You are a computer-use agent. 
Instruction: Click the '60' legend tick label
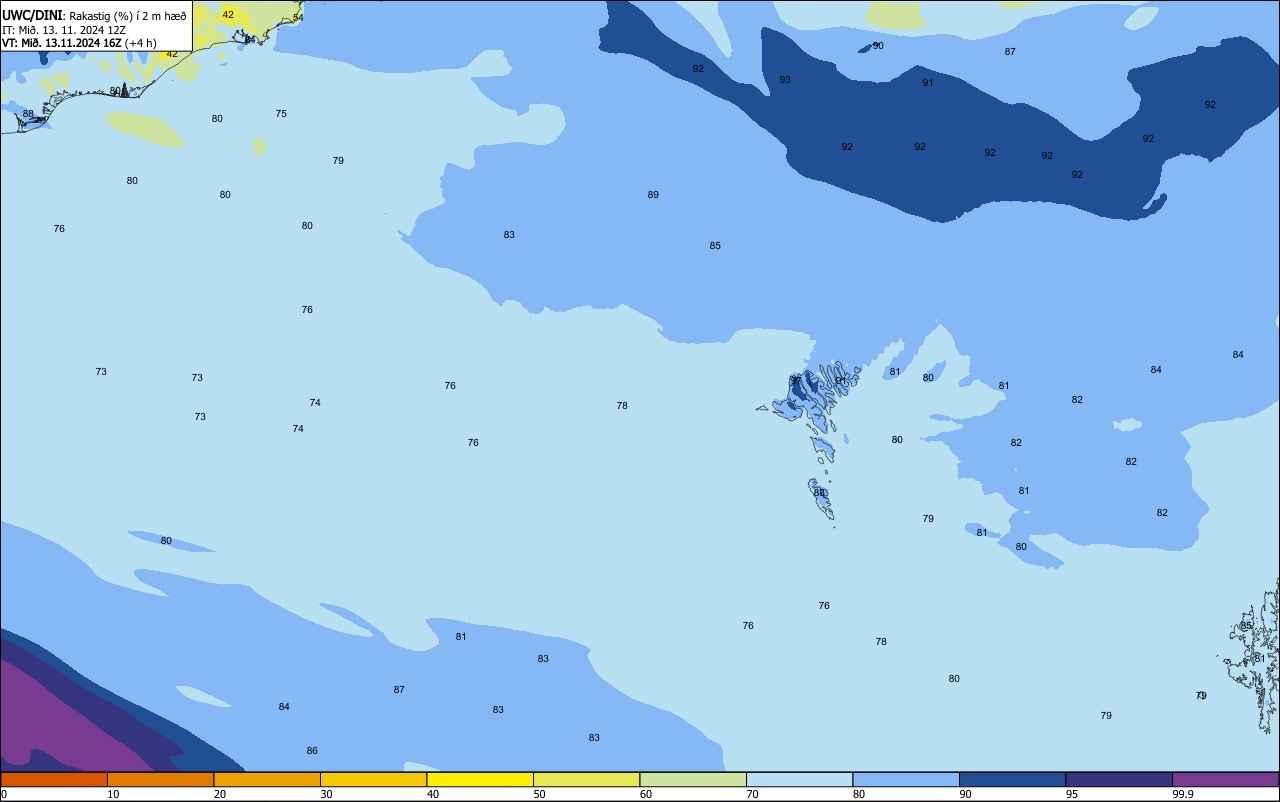(646, 794)
